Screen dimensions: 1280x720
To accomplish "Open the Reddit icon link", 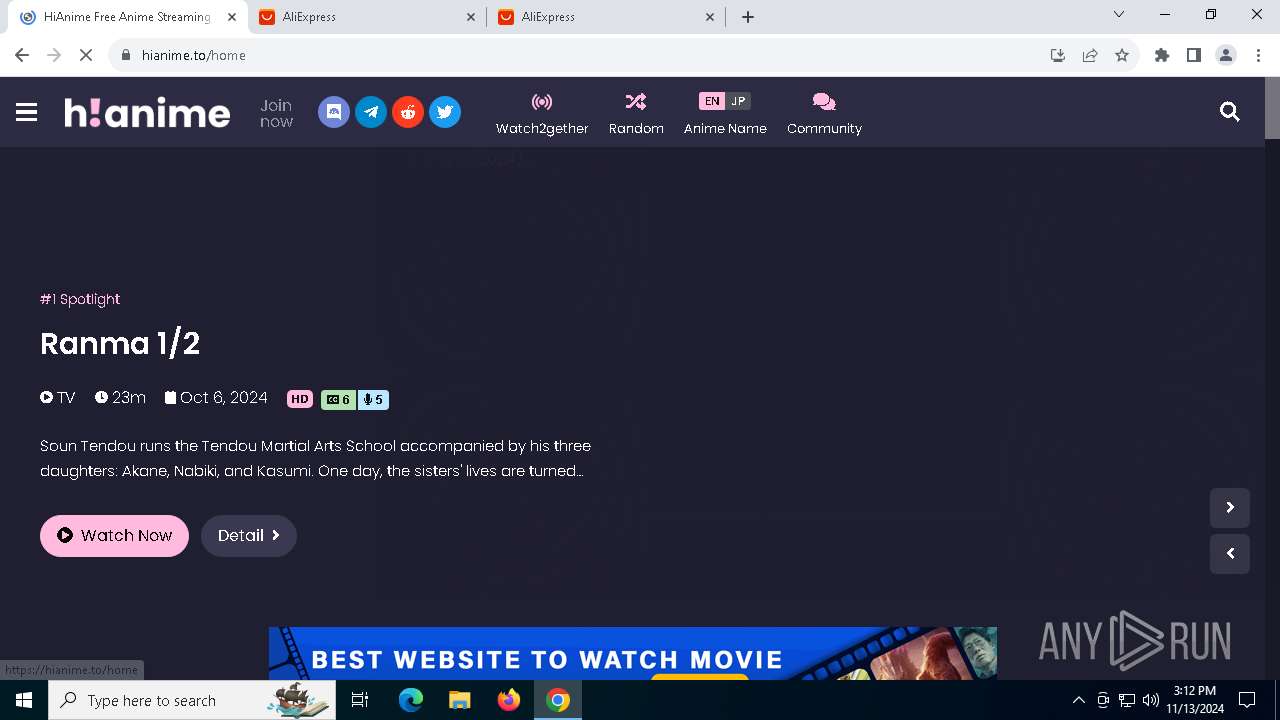I will (408, 112).
